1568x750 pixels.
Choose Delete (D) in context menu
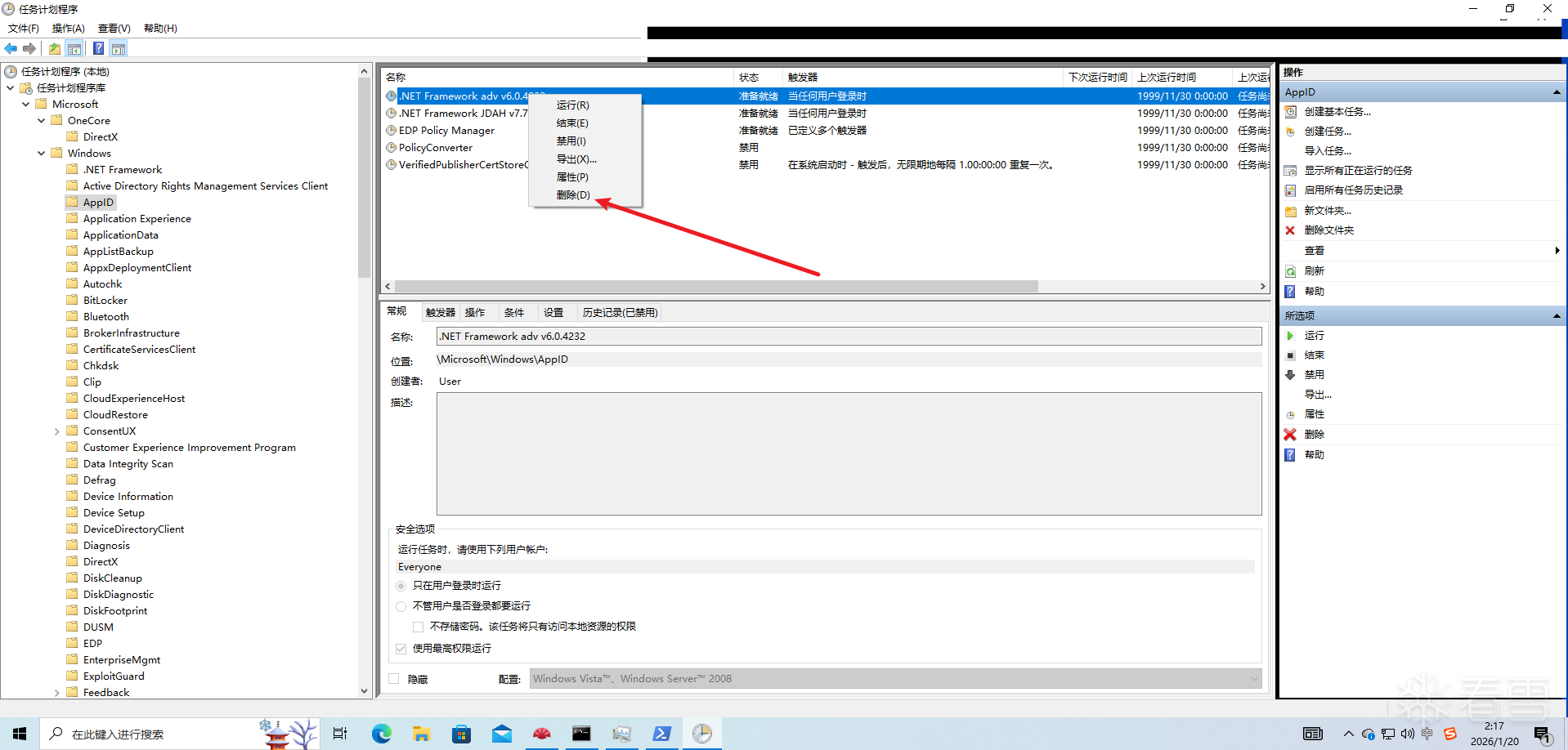573,195
